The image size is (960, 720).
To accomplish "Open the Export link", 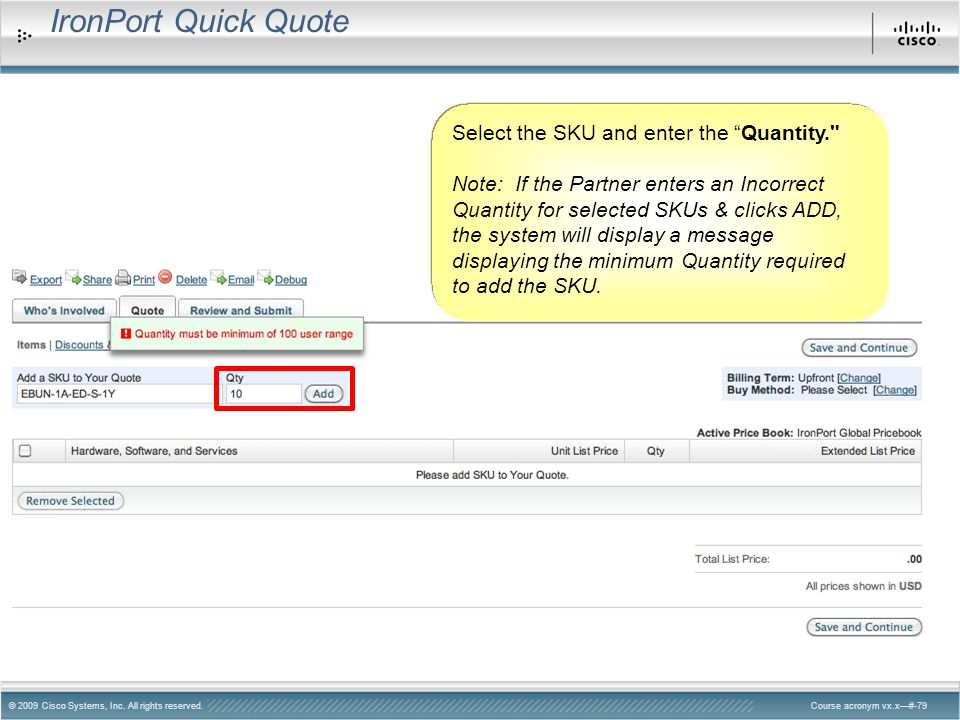I will click(46, 280).
